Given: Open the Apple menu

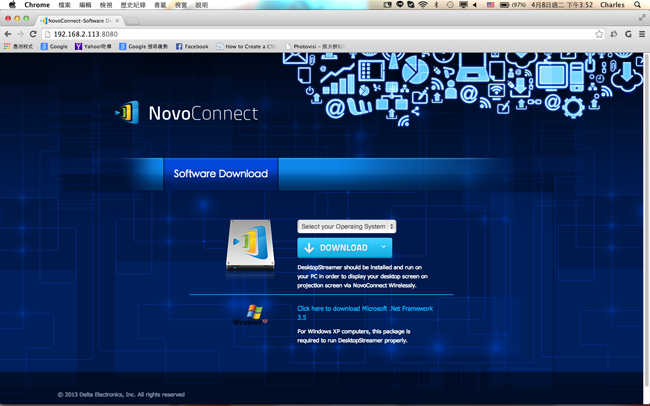Looking at the screenshot, I should (12, 5).
